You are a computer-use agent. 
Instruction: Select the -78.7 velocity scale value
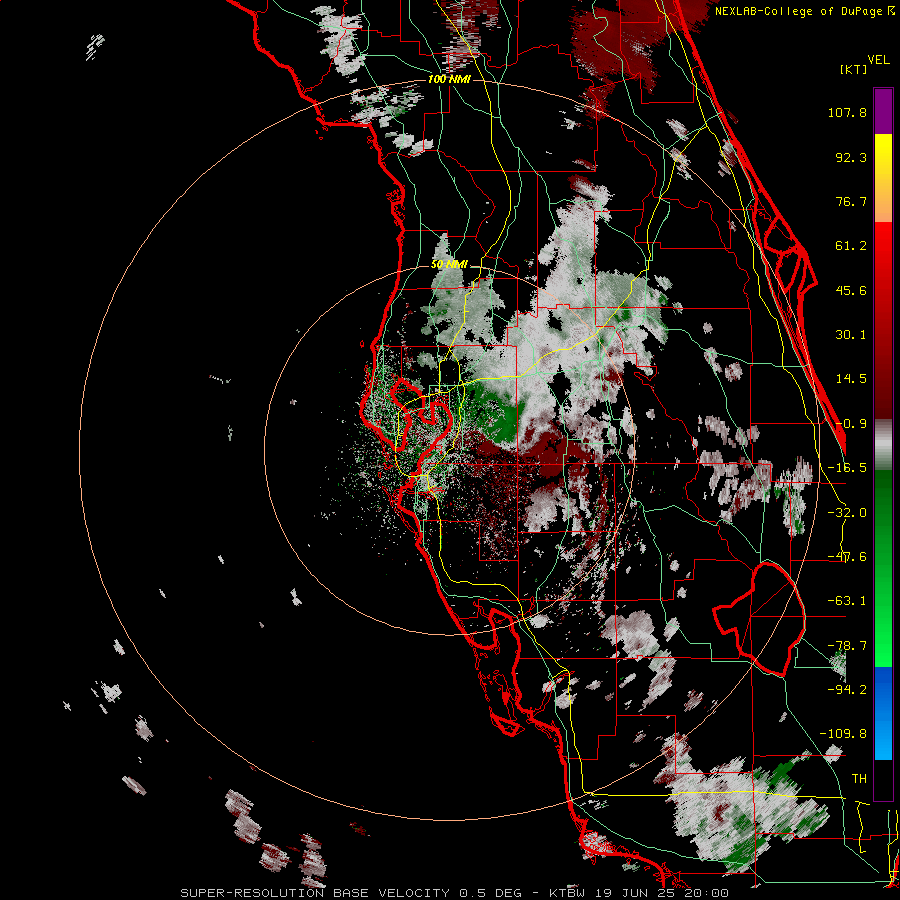847,646
